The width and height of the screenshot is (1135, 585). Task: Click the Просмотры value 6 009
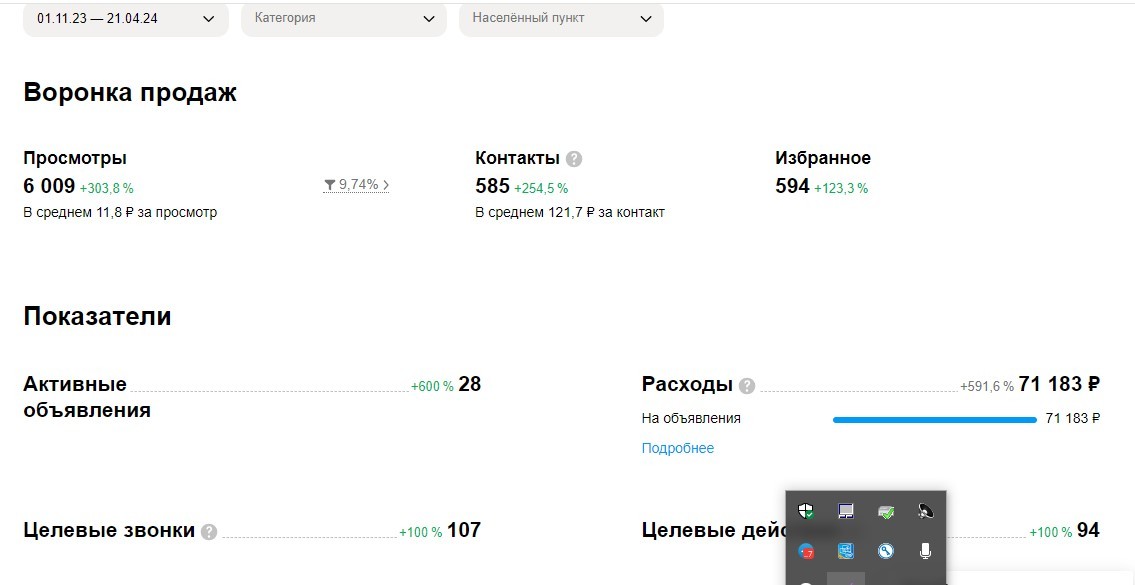coord(49,186)
